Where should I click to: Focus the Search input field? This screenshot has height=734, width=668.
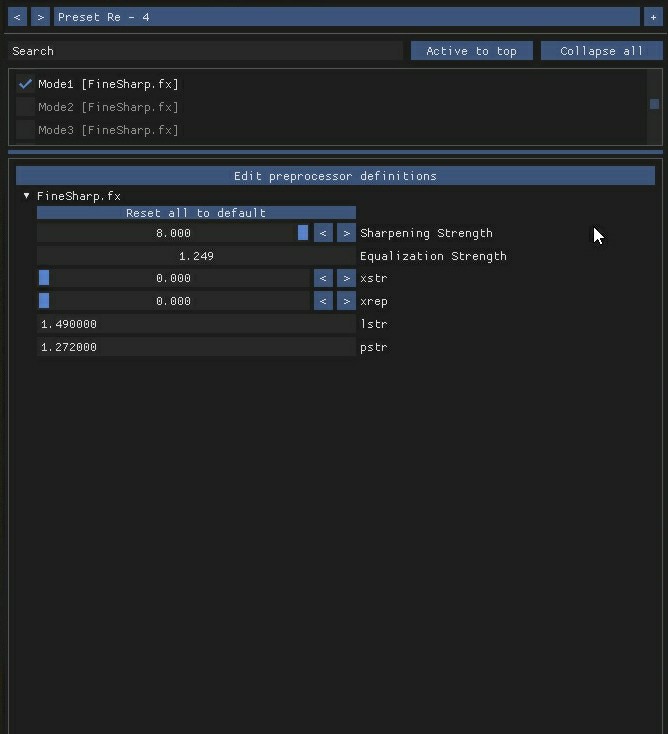206,51
